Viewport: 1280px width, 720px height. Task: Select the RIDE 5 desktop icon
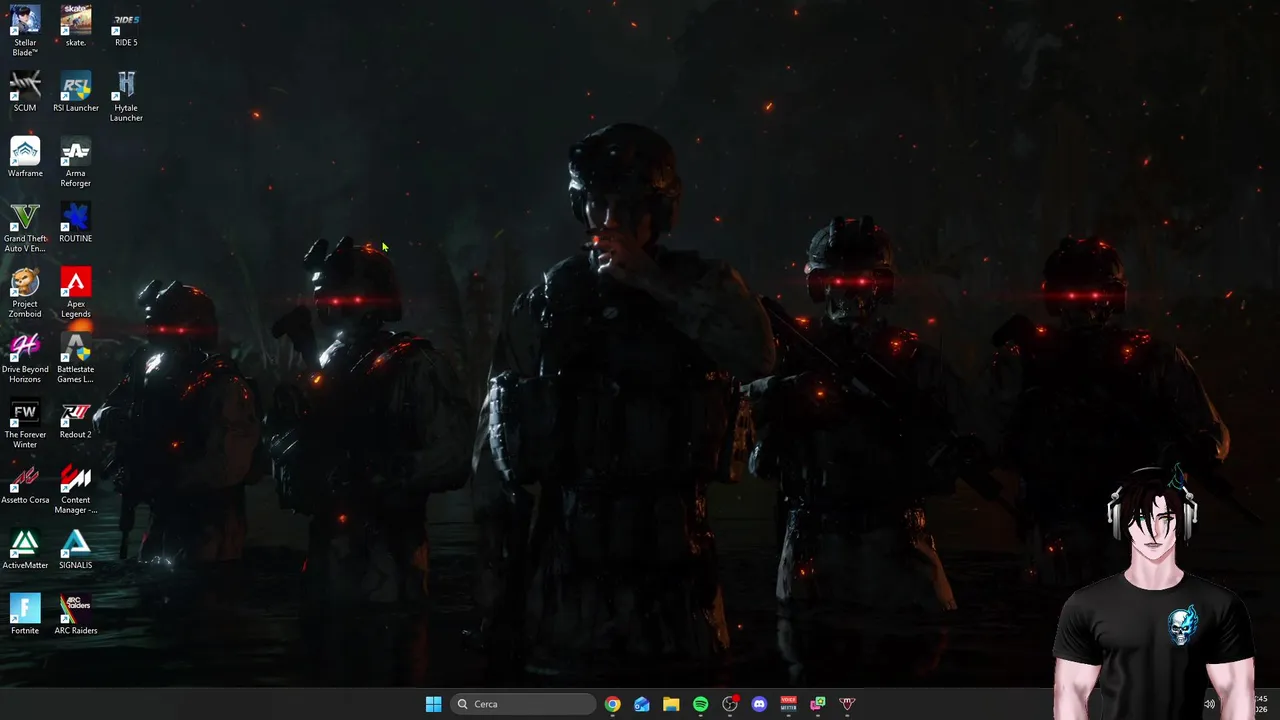pyautogui.click(x=126, y=26)
